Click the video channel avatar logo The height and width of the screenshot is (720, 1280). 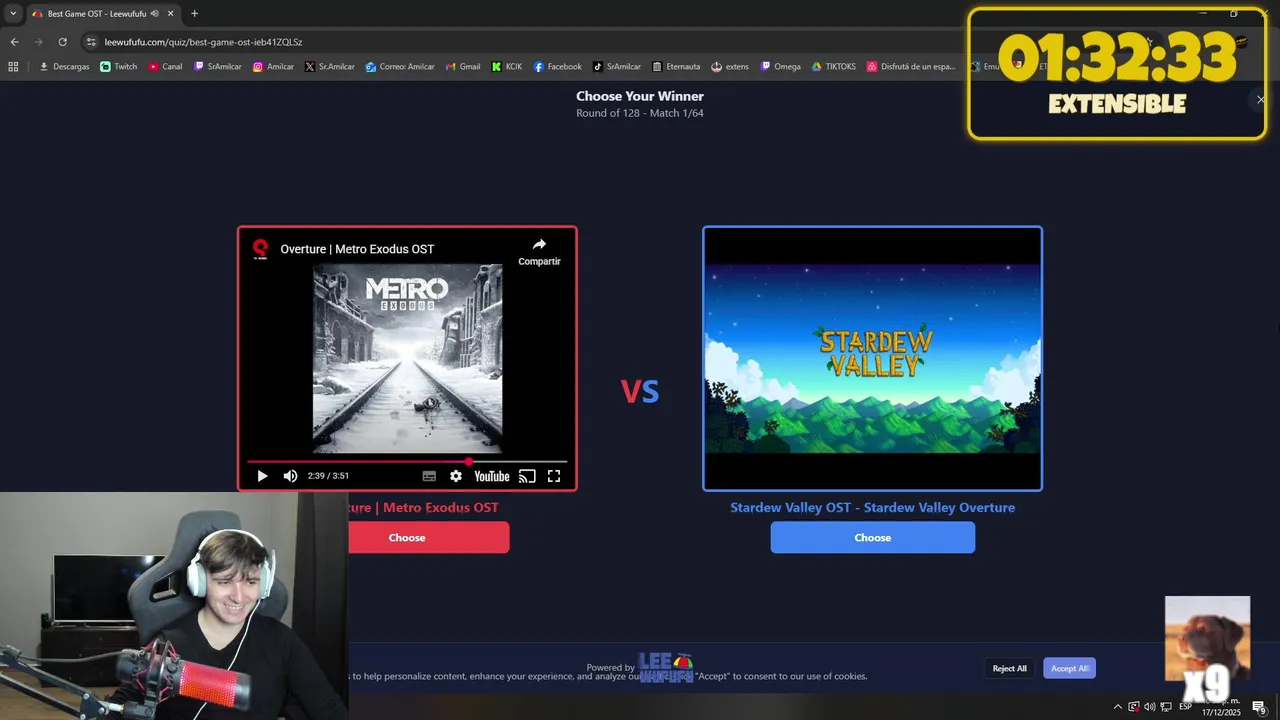point(260,248)
